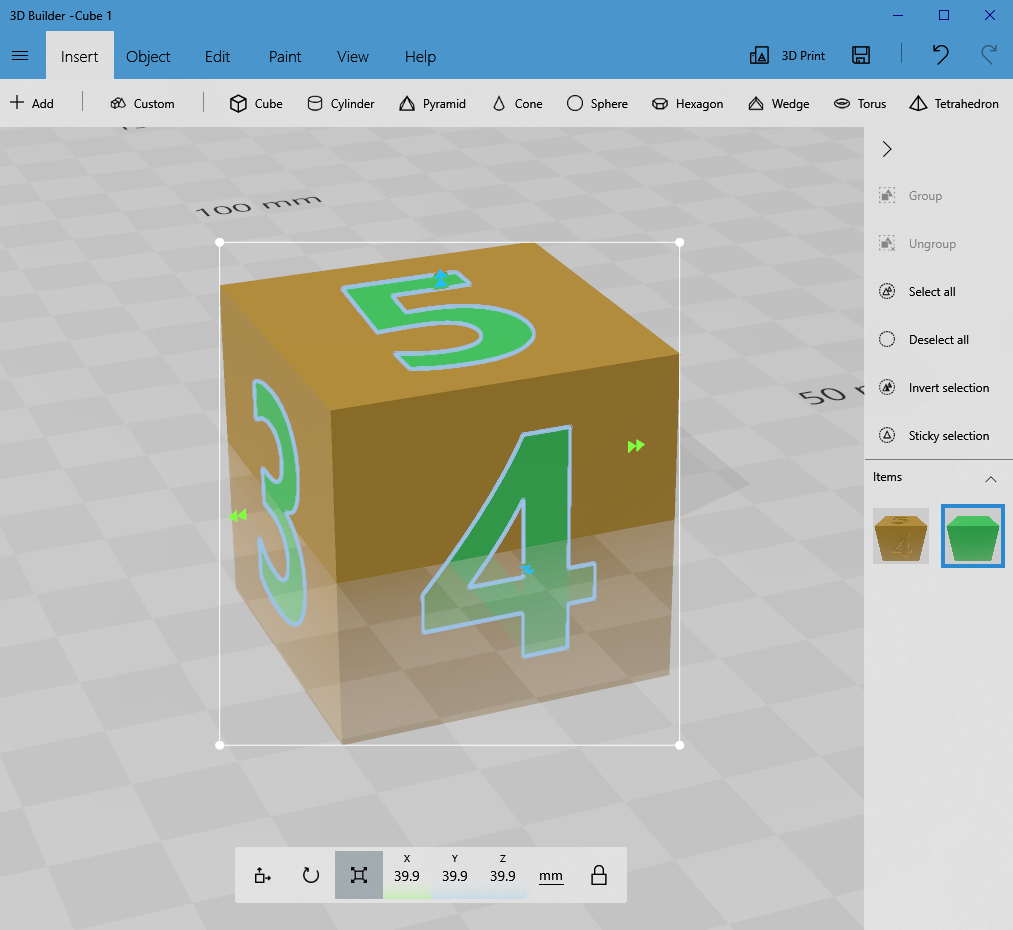Open the View tab

point(353,56)
